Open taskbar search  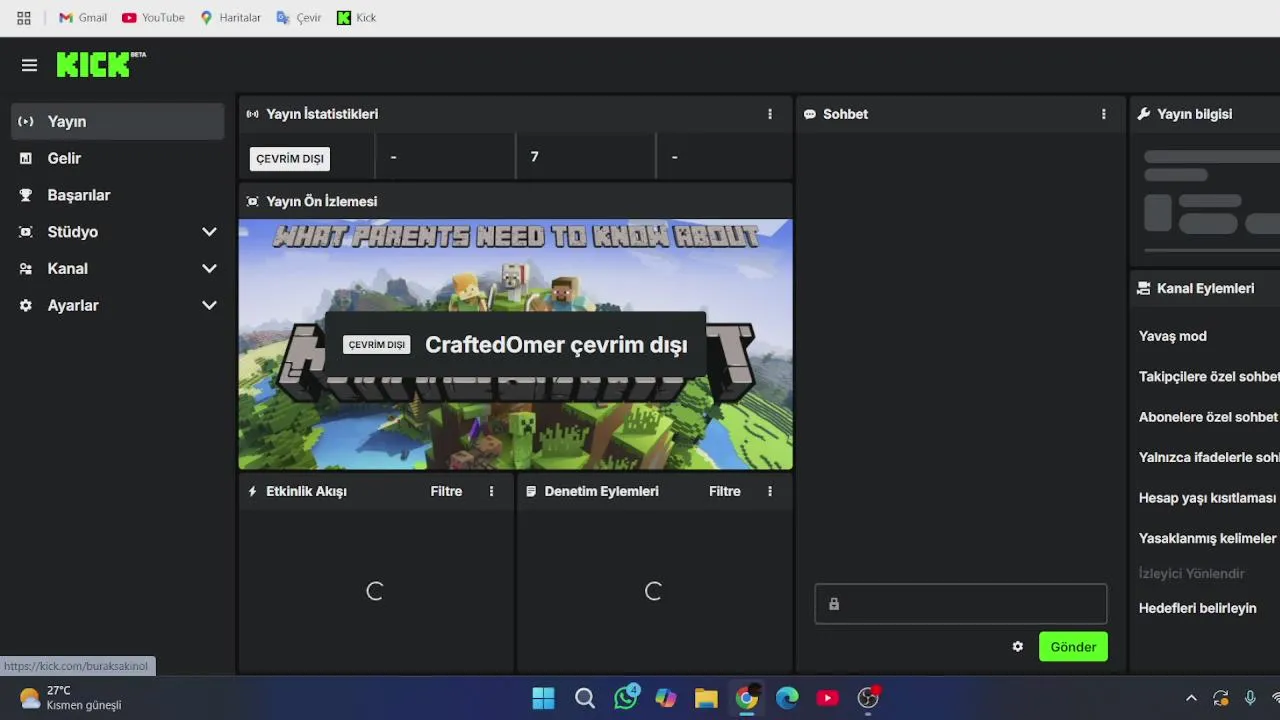pyautogui.click(x=585, y=698)
